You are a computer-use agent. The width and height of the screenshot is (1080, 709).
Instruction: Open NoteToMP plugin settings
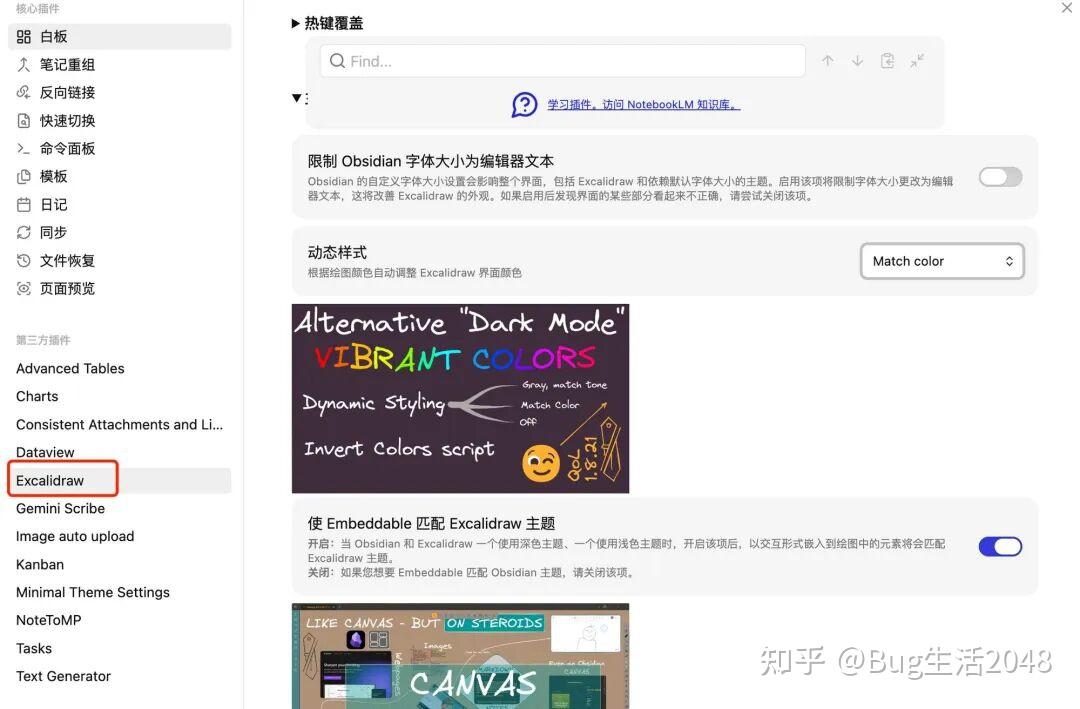[120, 620]
